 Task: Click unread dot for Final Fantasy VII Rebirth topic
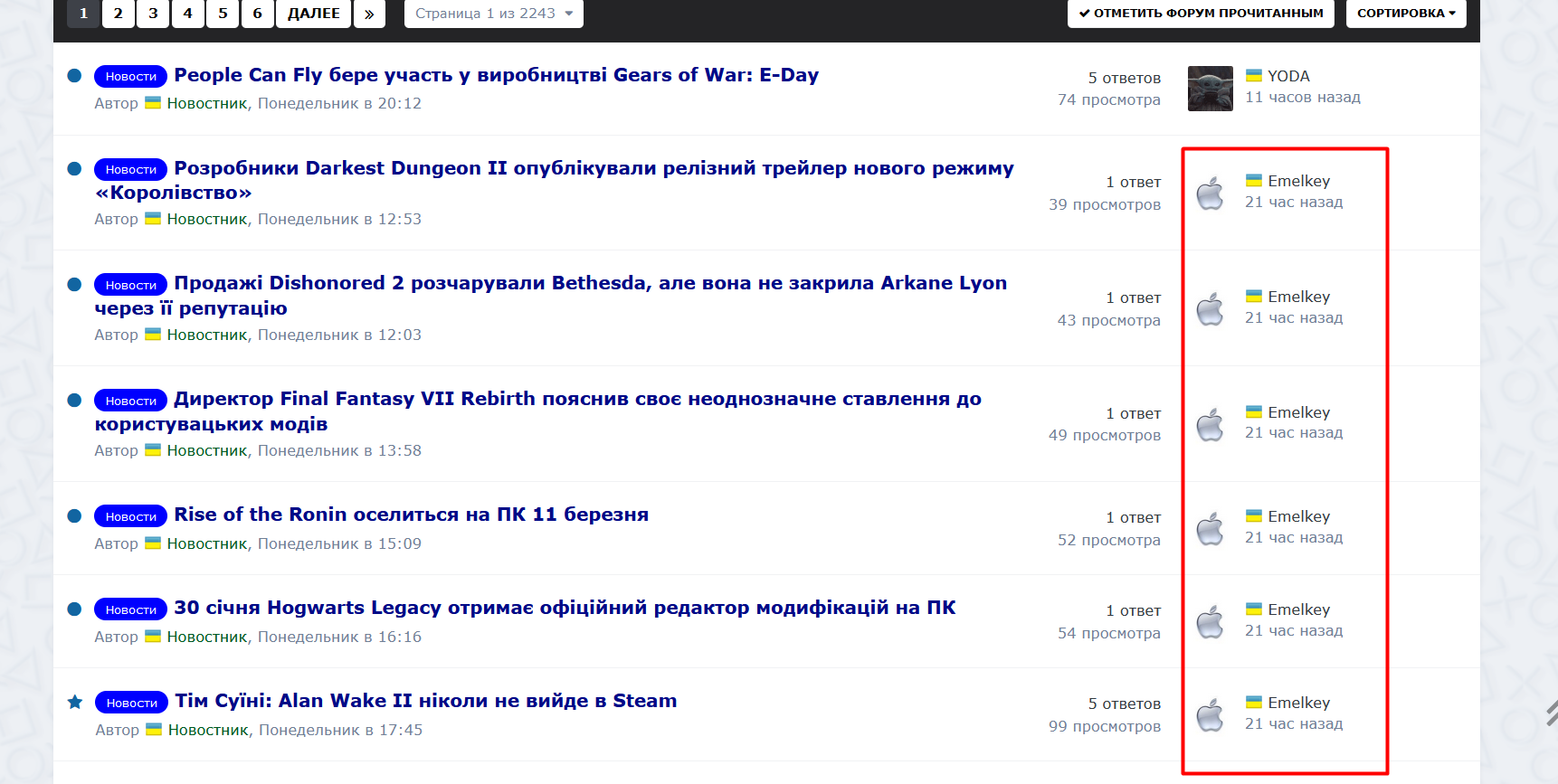click(75, 401)
